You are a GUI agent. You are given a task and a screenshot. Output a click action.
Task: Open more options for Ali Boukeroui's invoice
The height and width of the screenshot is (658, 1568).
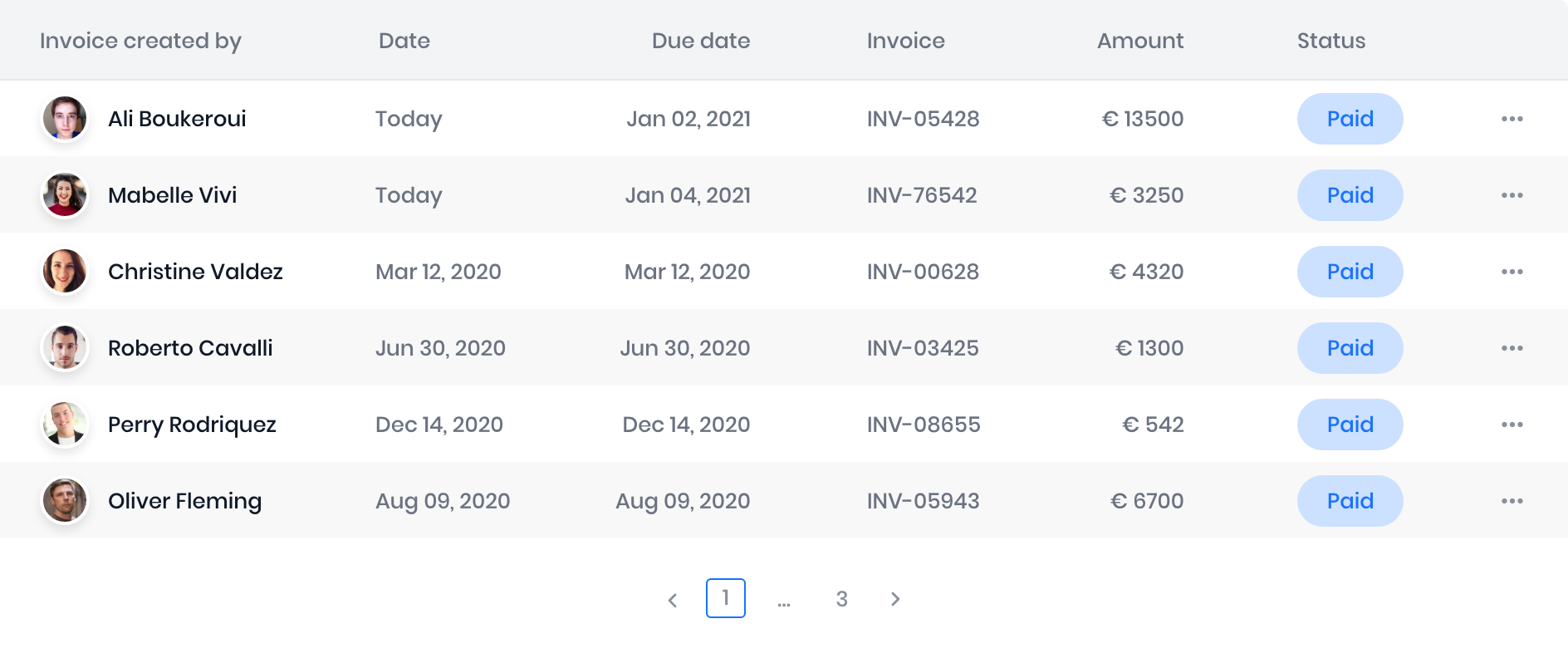coord(1512,119)
